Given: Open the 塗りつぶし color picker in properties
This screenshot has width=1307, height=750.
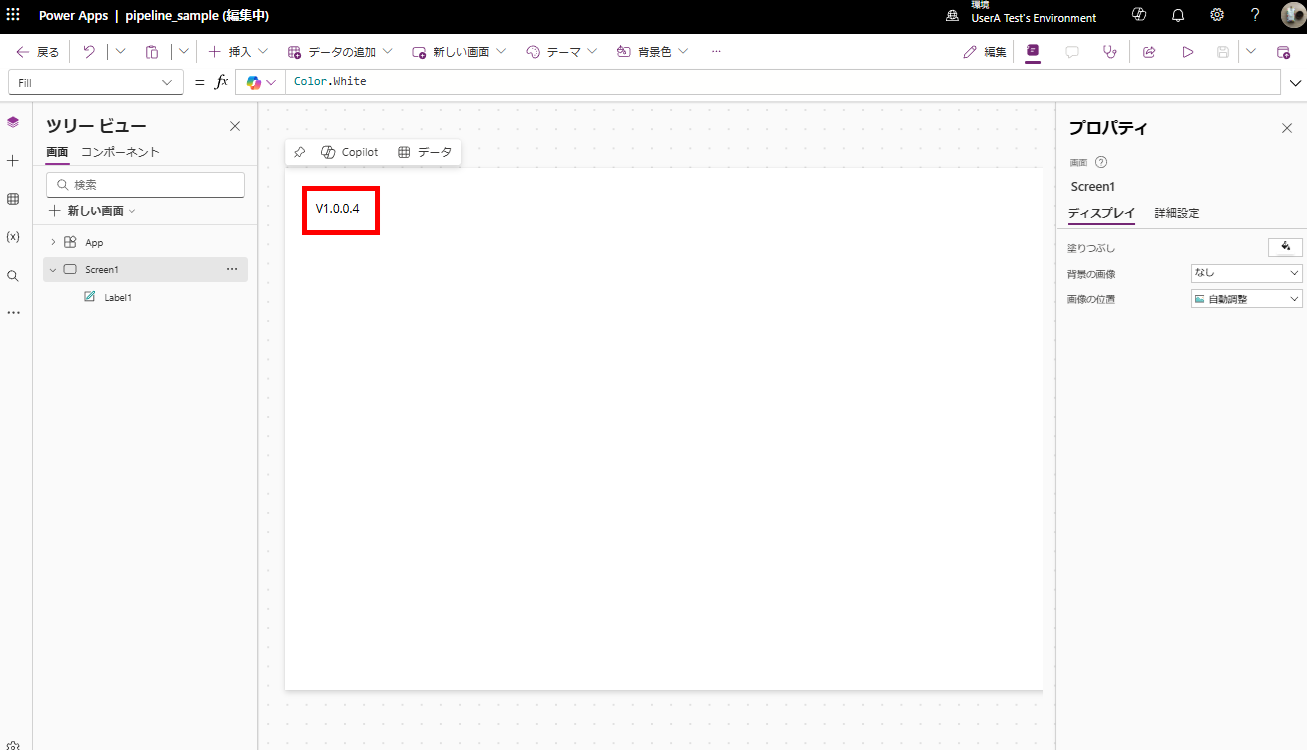Looking at the screenshot, I should [1285, 247].
